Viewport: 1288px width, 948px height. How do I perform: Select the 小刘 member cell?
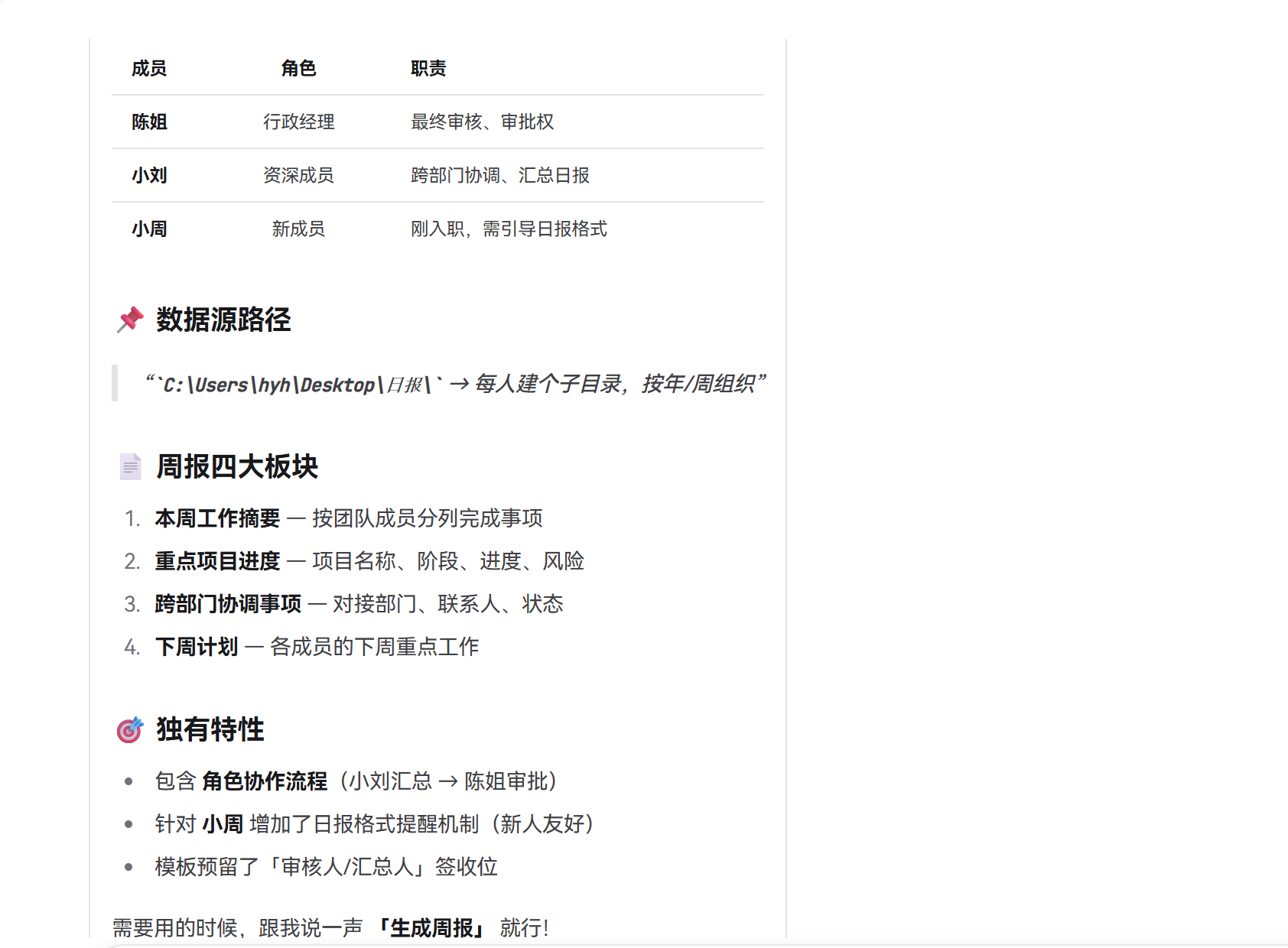[x=149, y=176]
